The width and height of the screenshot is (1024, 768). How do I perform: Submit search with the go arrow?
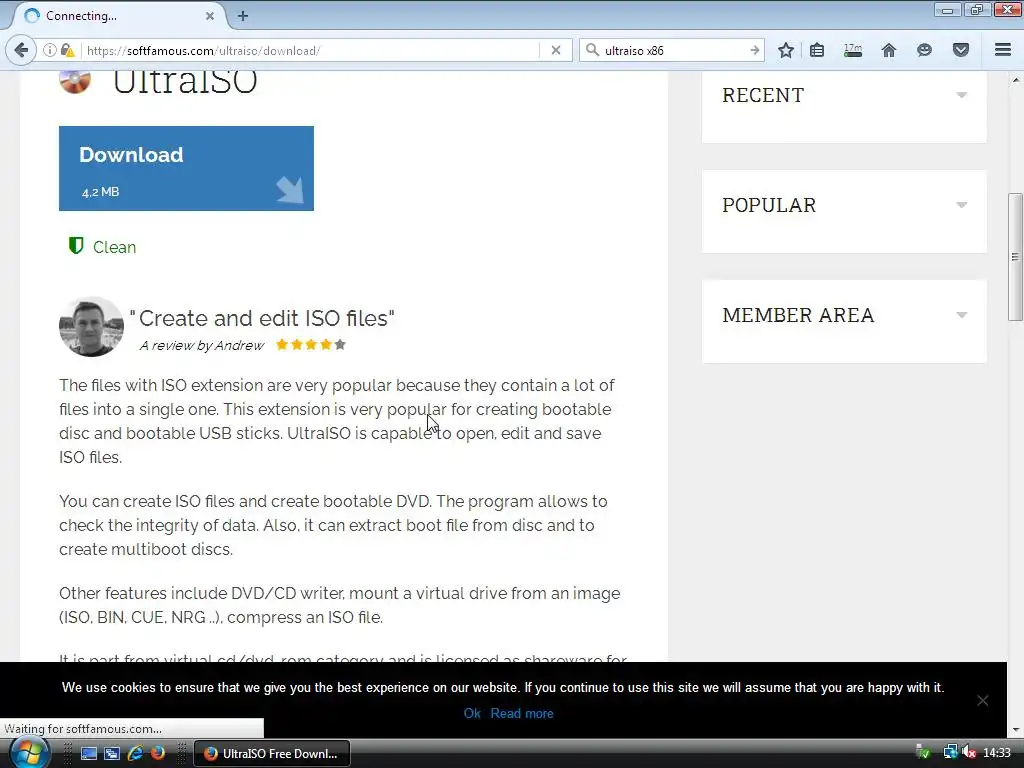pos(754,50)
